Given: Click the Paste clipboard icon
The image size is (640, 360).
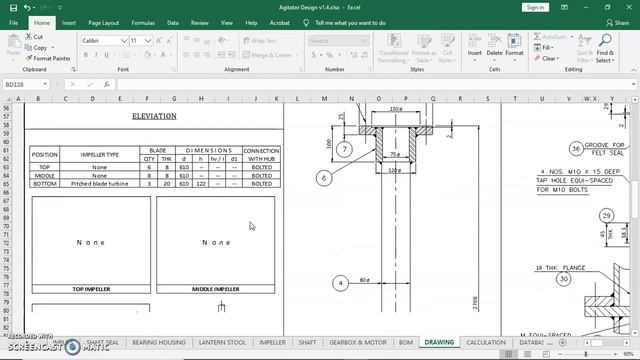Looking at the screenshot, I should pos(13,42).
